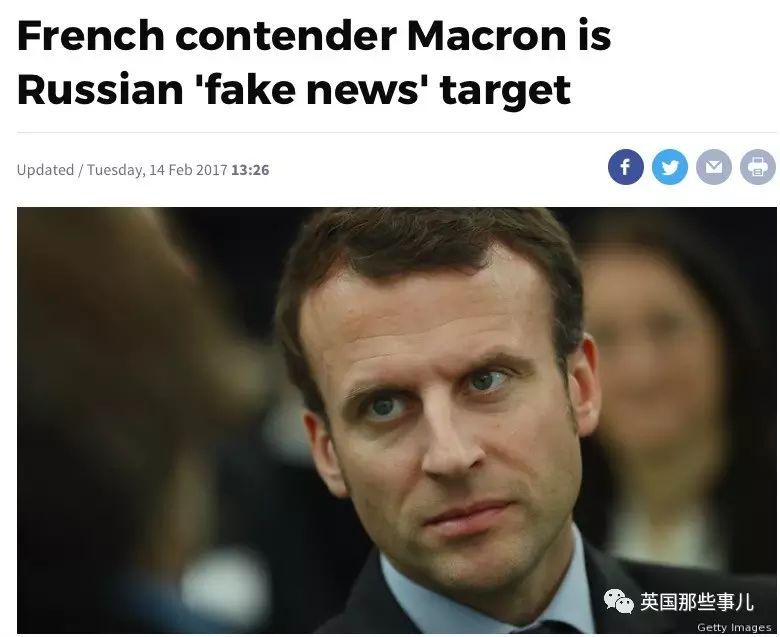This screenshot has width=780, height=637.
Task: Click the Getty Images photo credit
Action: tap(734, 627)
